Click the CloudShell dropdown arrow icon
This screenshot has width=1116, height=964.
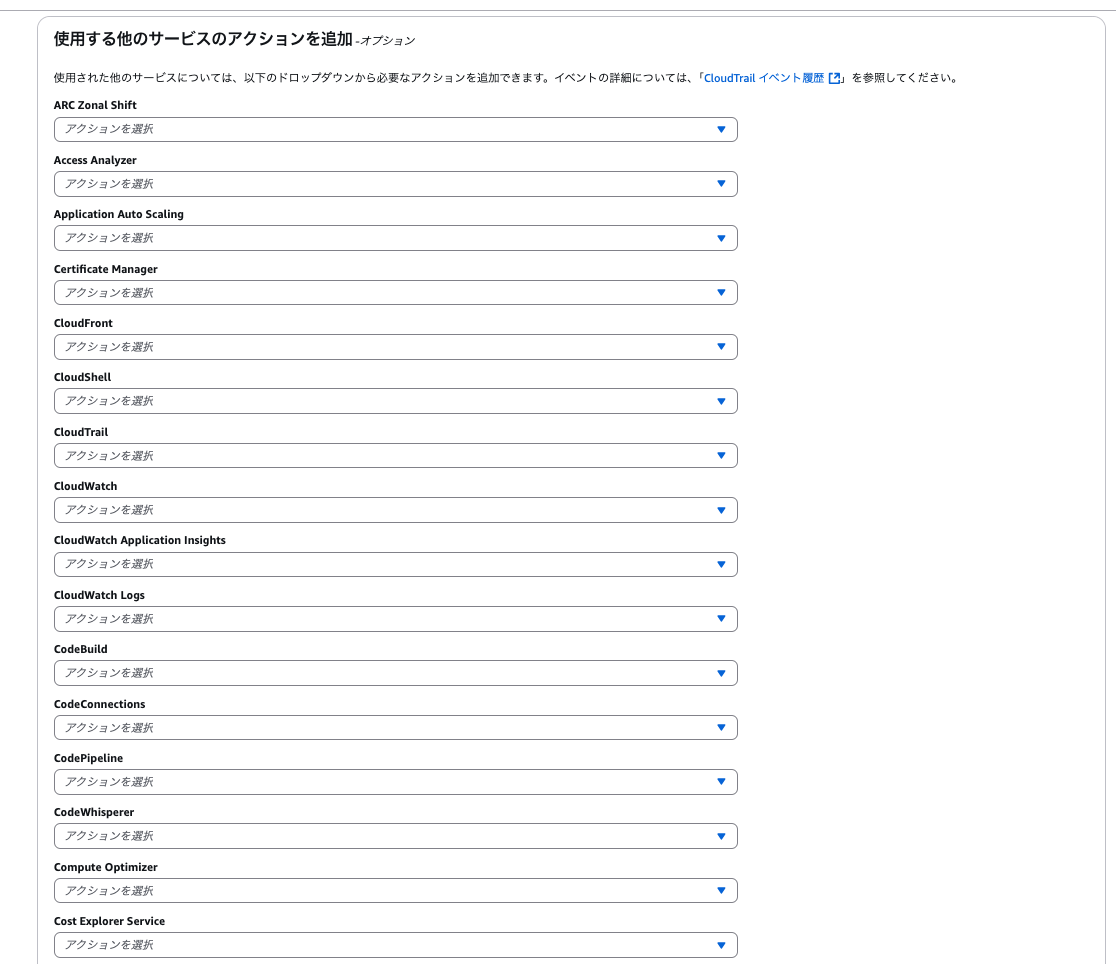721,401
